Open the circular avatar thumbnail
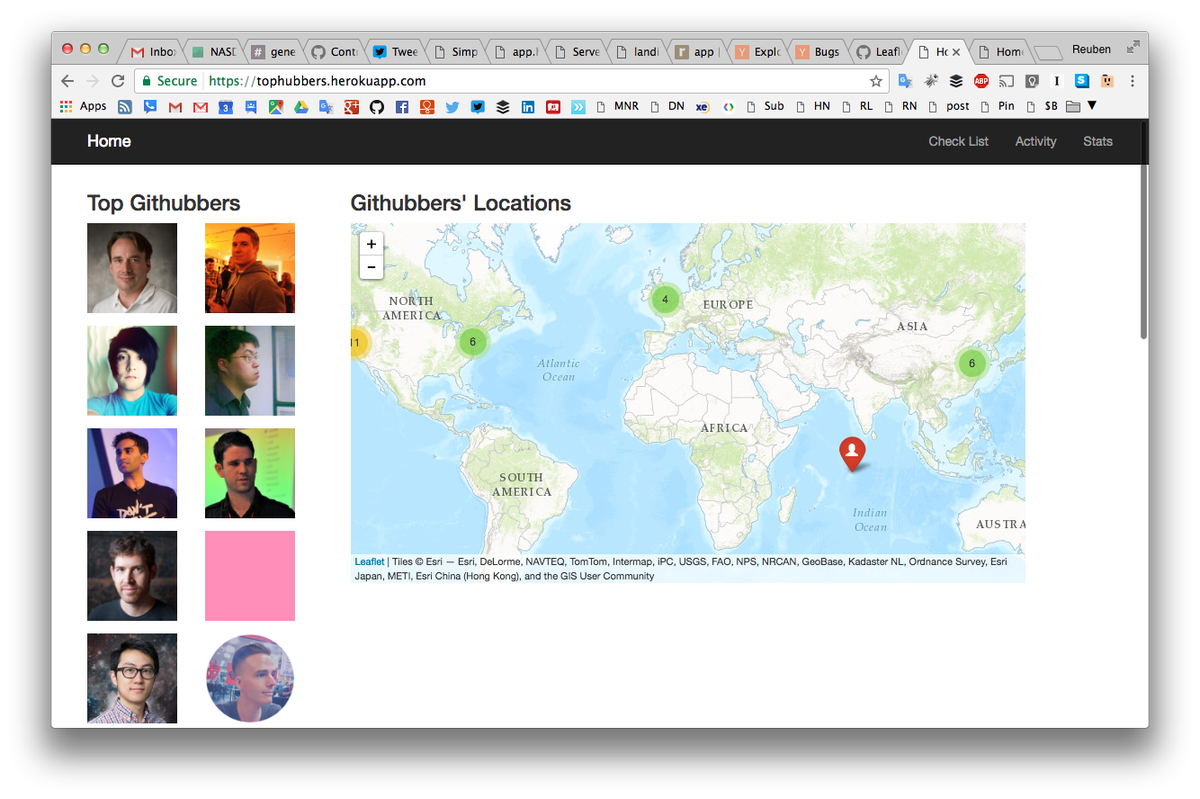The width and height of the screenshot is (1200, 799). click(x=250, y=678)
